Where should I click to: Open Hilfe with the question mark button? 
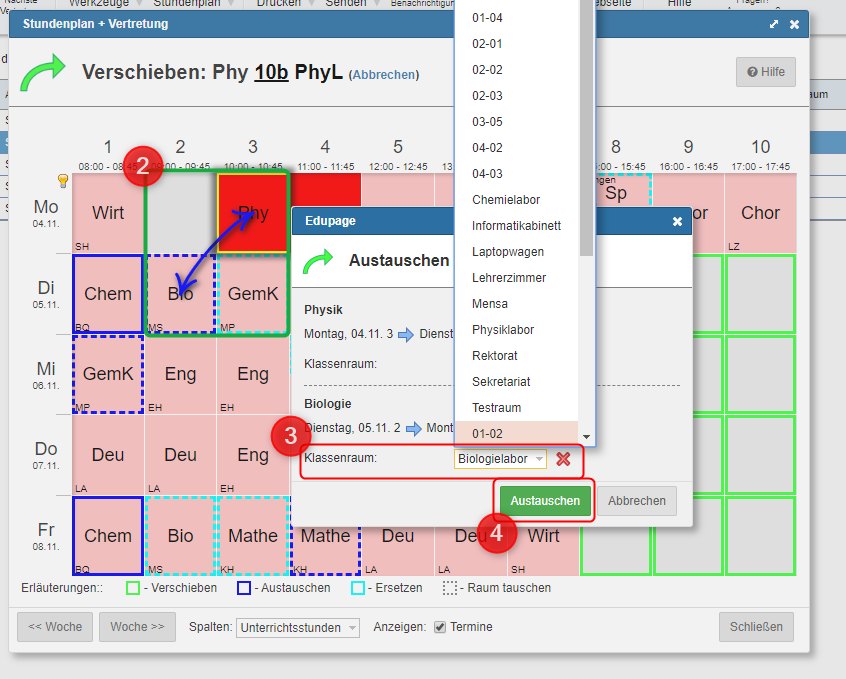click(766, 72)
